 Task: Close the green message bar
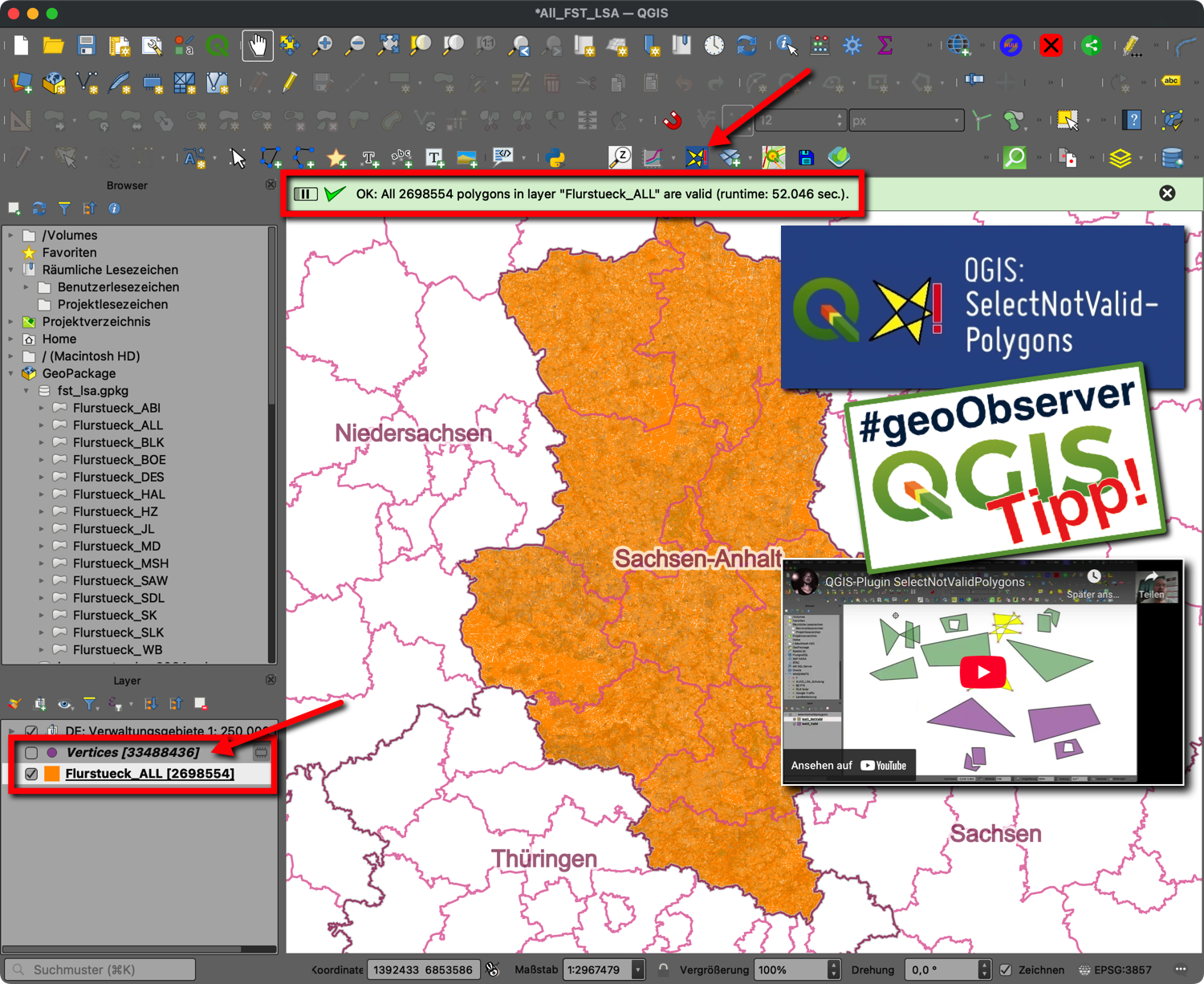[1167, 193]
